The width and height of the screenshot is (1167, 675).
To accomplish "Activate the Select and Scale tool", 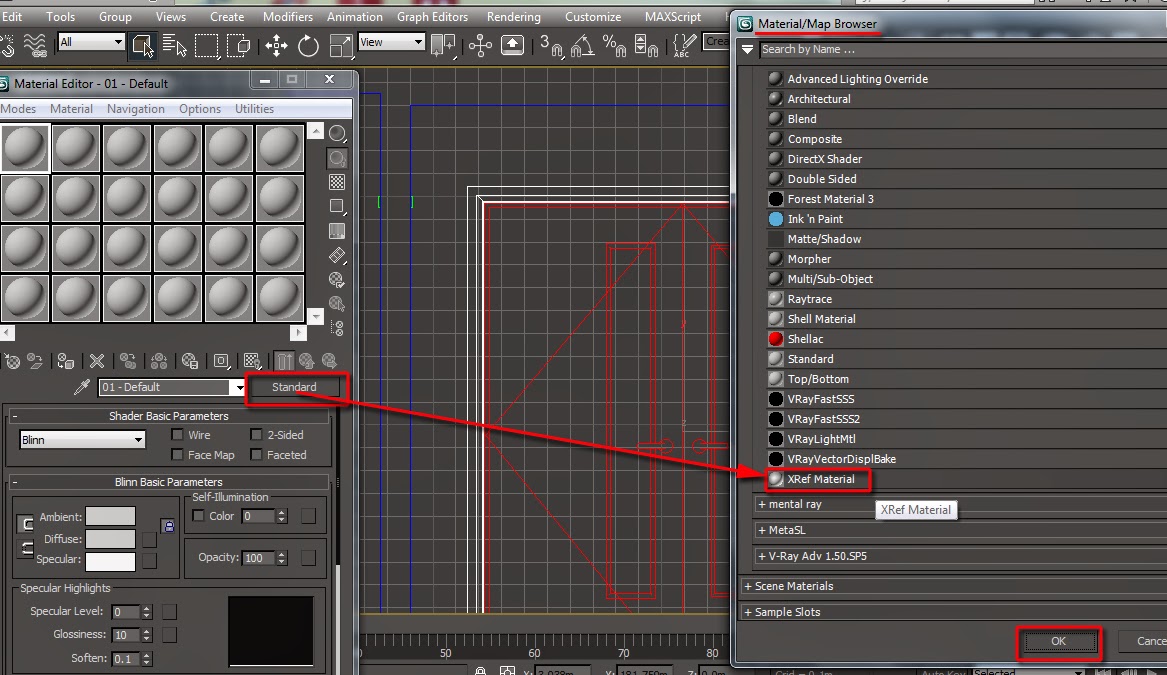I will click(340, 45).
